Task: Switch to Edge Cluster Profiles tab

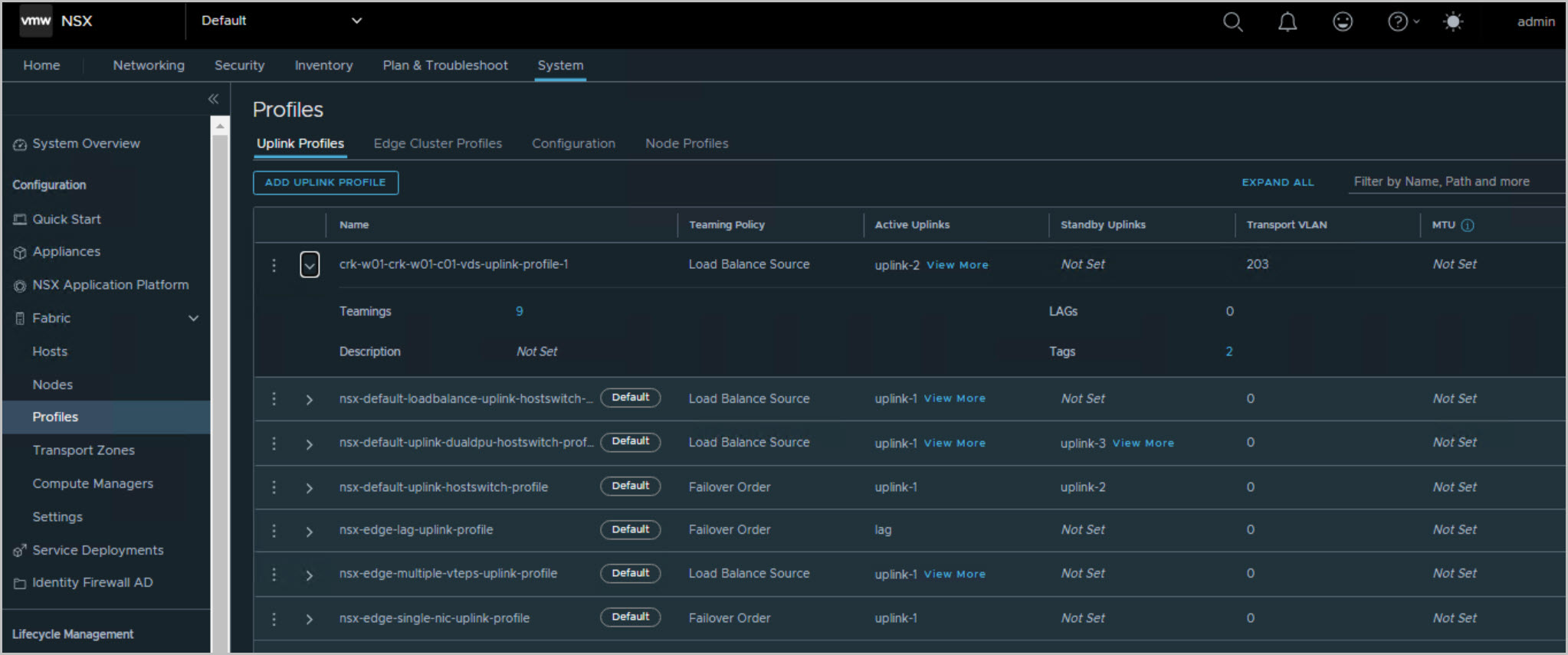Action: pos(438,143)
